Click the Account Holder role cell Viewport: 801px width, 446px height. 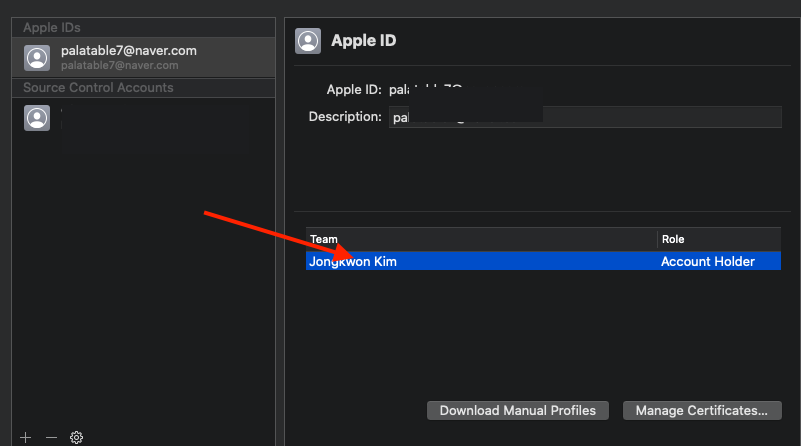pyautogui.click(x=708, y=262)
